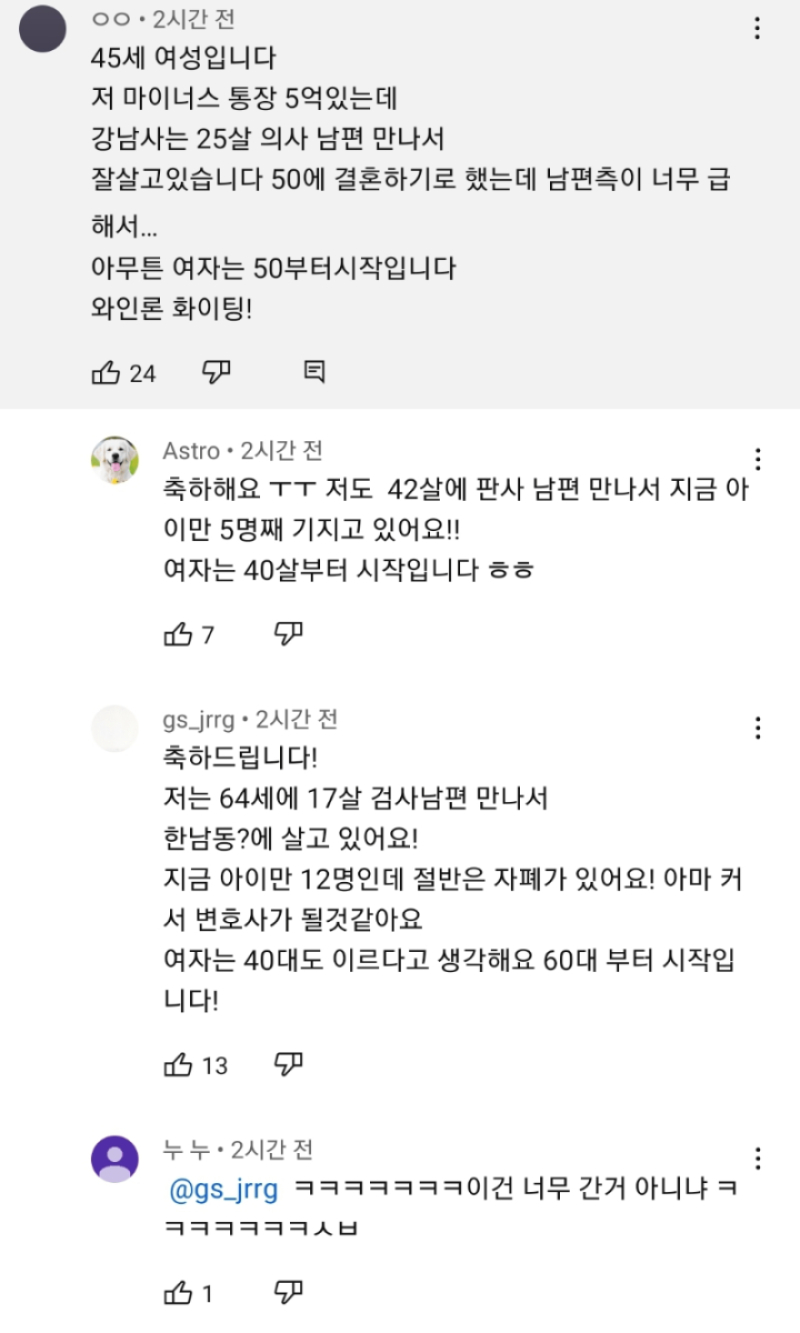Like the top comment with 24 likes
Viewport: 800px width, 1333px height.
point(106,373)
